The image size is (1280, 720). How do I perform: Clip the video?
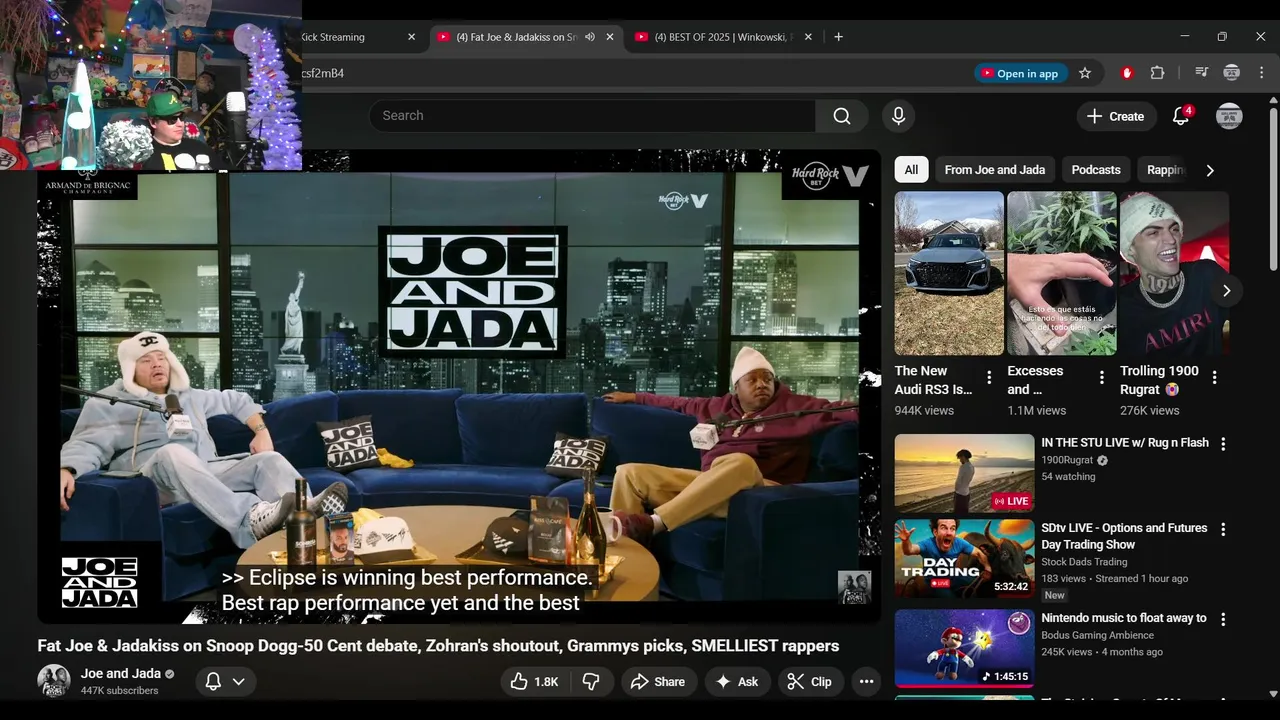click(x=810, y=682)
